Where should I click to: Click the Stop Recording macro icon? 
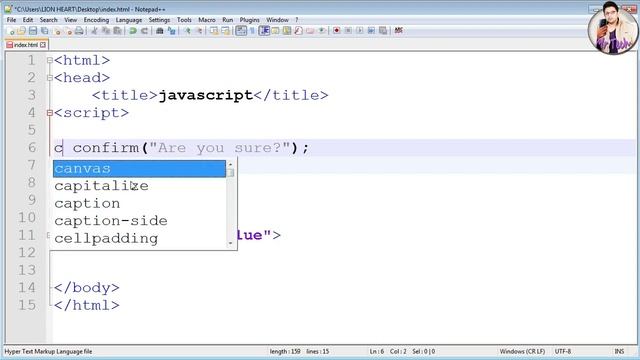[348, 31]
